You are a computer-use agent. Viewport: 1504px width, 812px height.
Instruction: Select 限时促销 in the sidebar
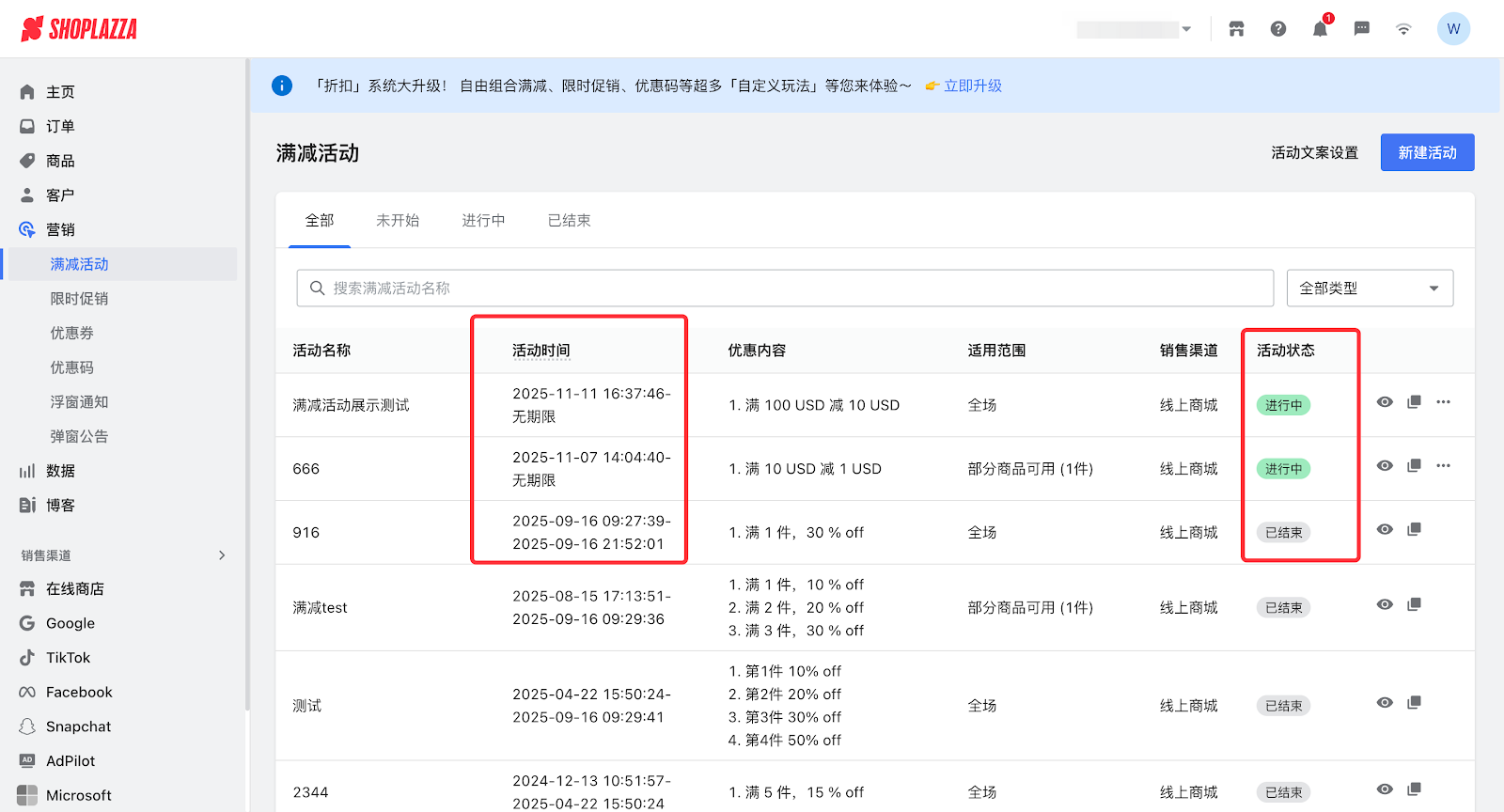(x=79, y=299)
